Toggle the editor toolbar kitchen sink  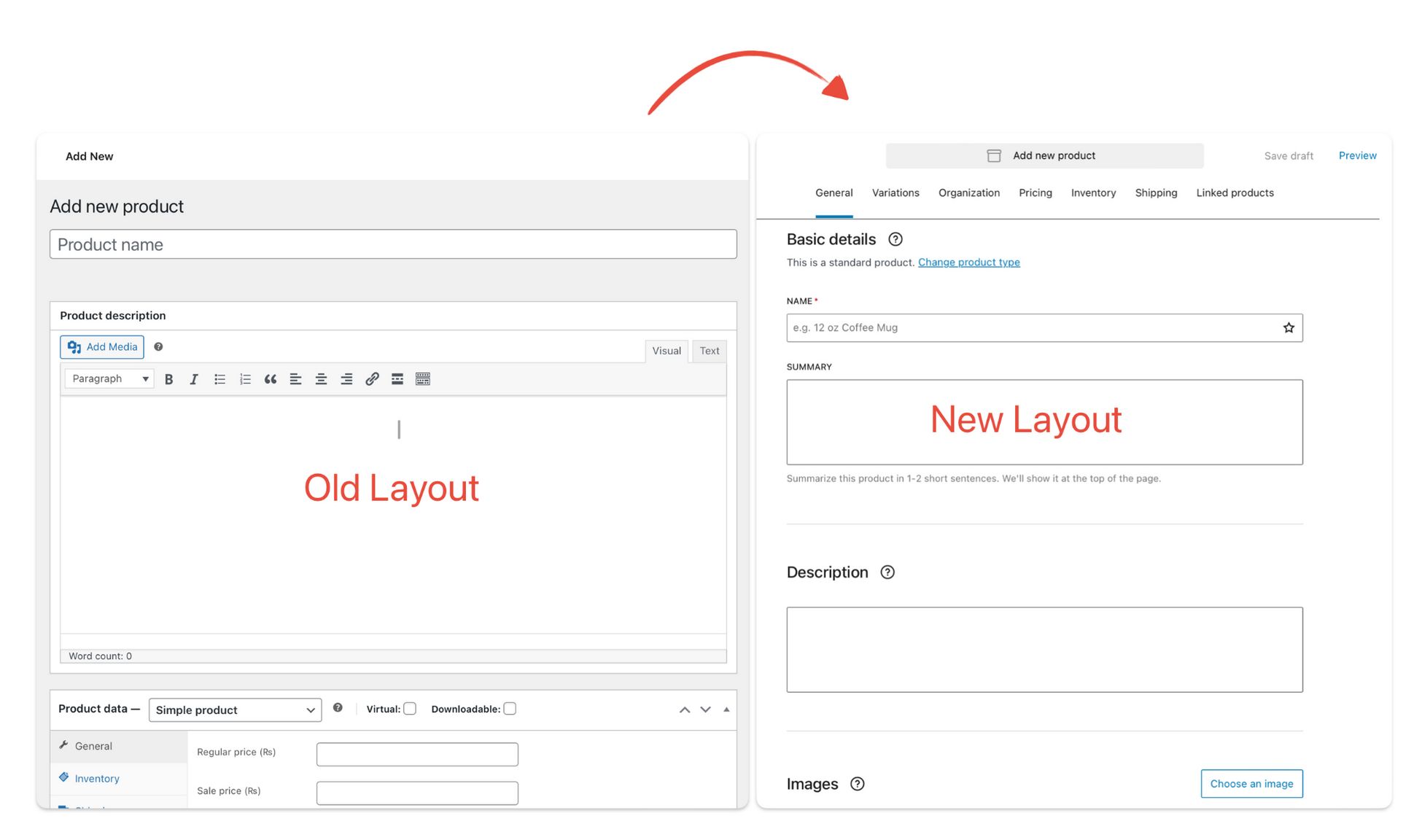pos(423,379)
